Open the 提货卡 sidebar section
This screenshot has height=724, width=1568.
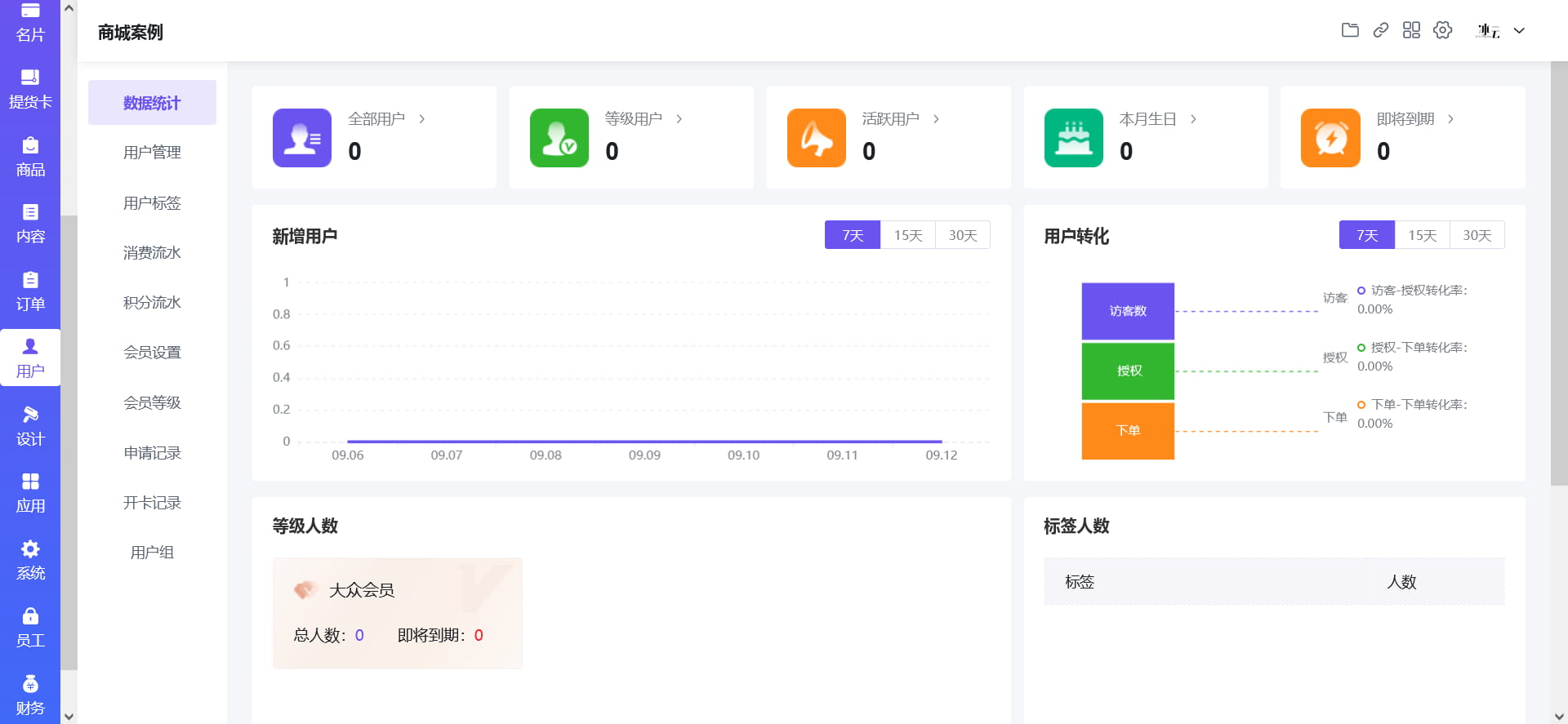[x=30, y=90]
